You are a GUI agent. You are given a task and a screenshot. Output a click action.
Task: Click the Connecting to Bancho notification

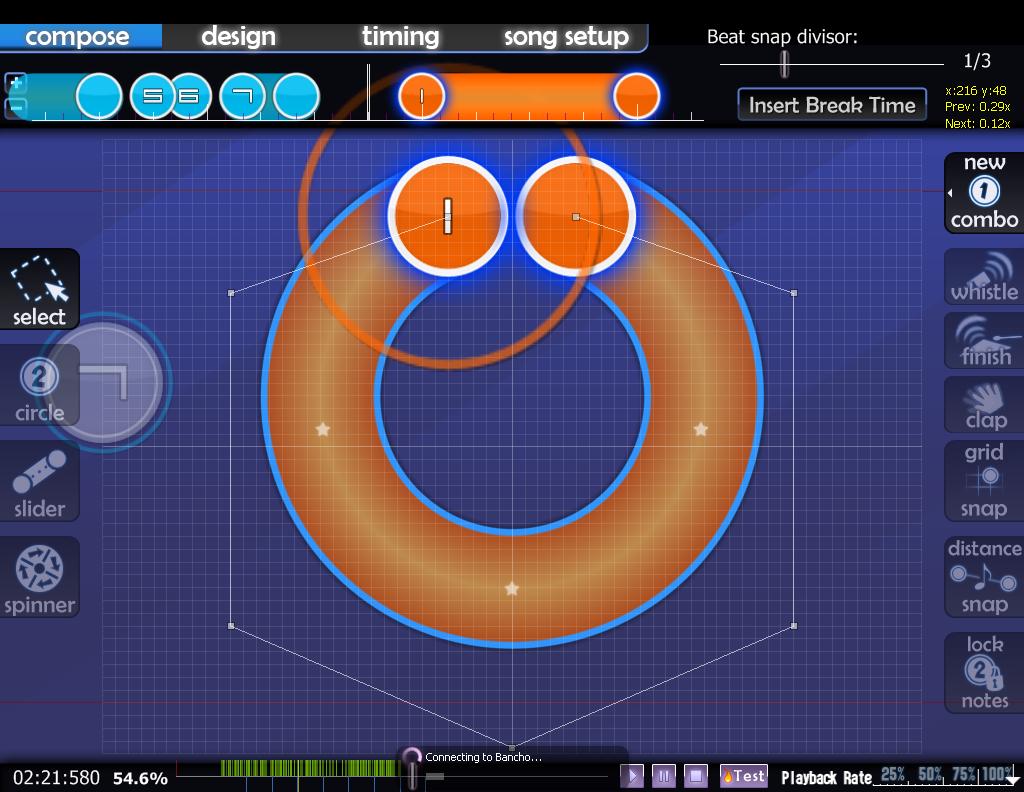pos(483,757)
